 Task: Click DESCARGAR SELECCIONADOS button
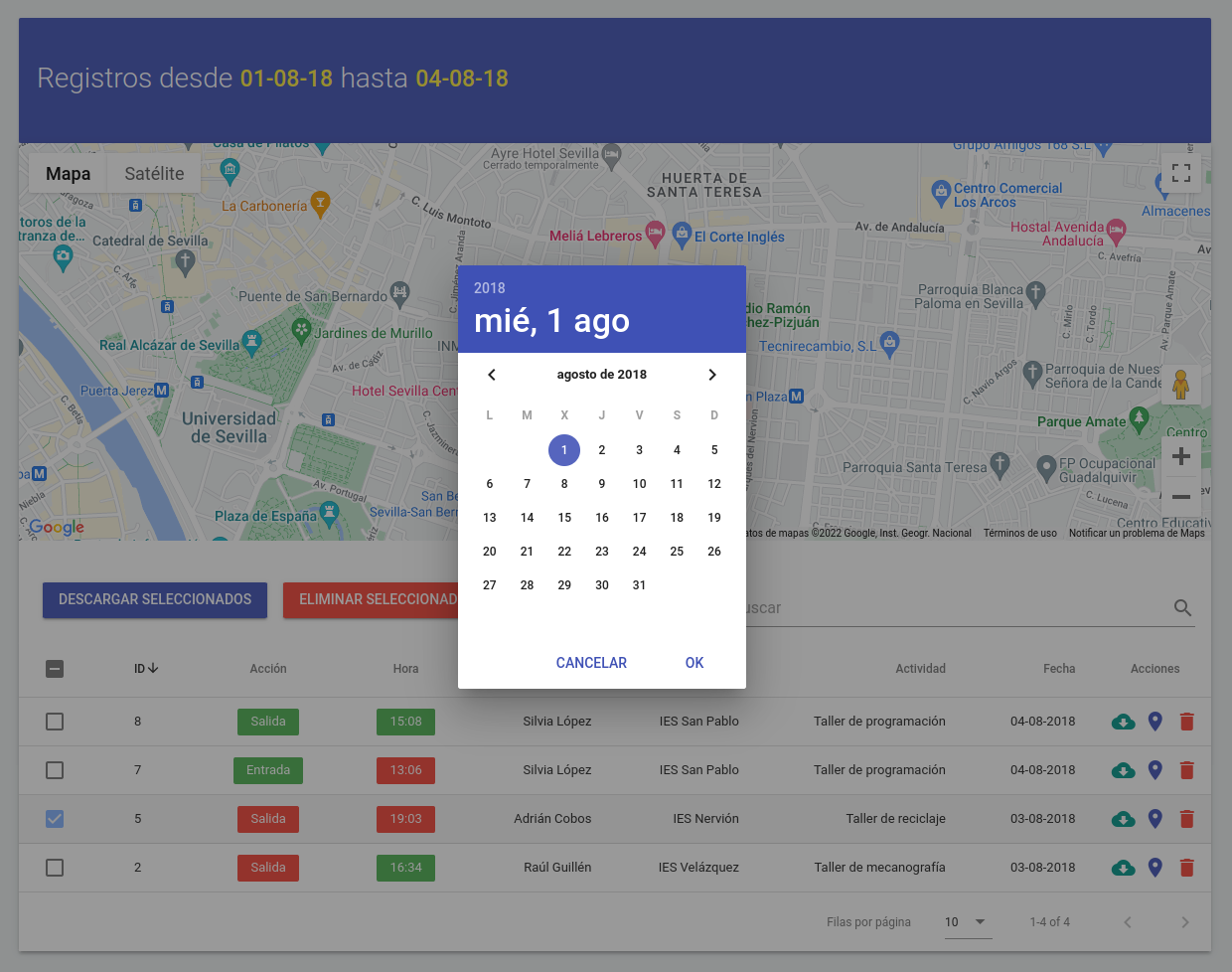pos(155,600)
